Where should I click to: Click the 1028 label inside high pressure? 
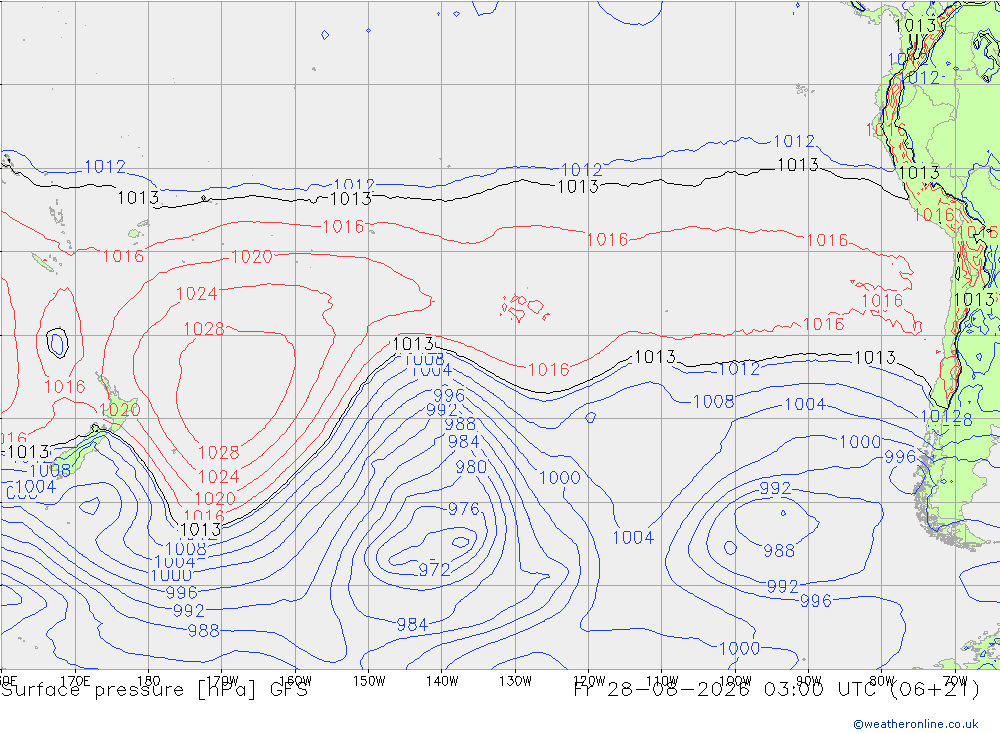click(x=204, y=329)
